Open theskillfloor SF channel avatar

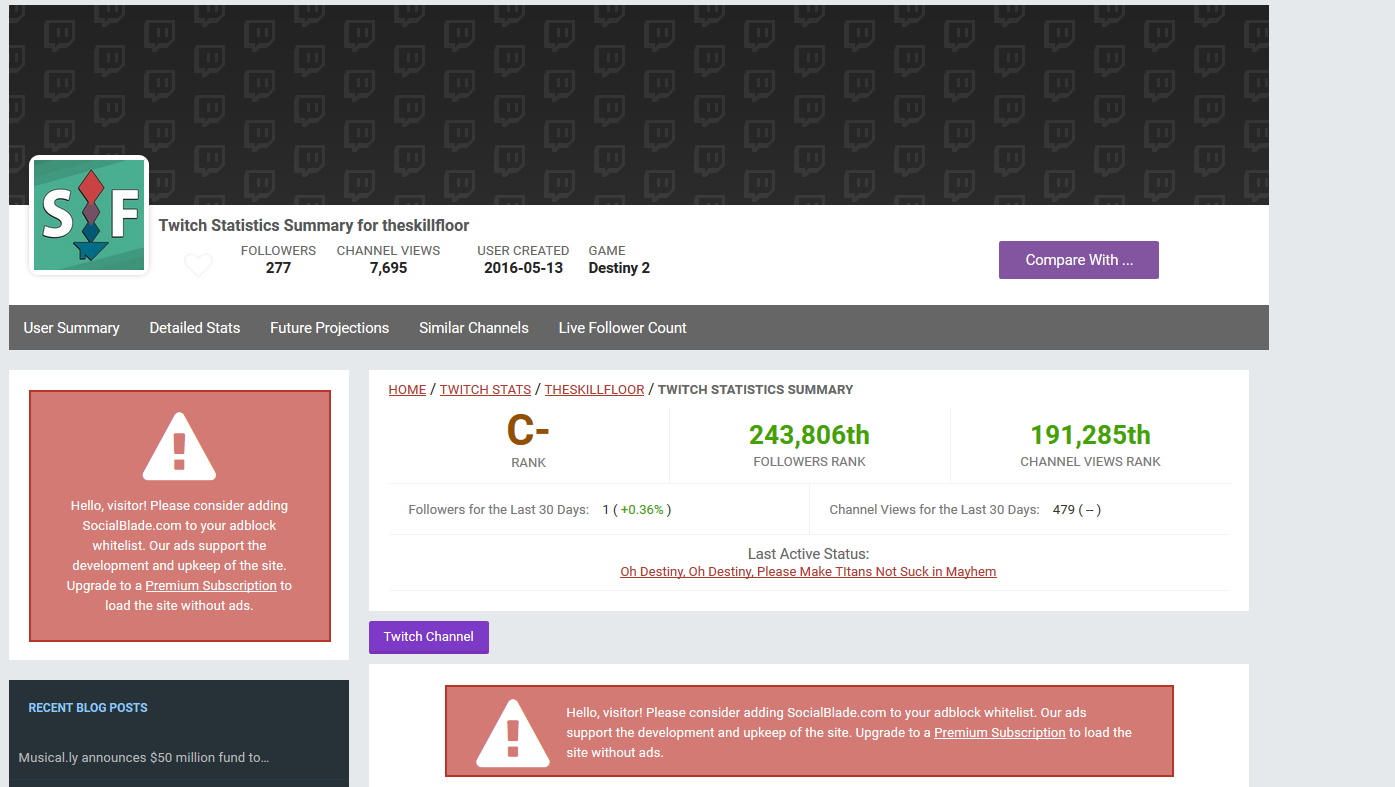(89, 215)
